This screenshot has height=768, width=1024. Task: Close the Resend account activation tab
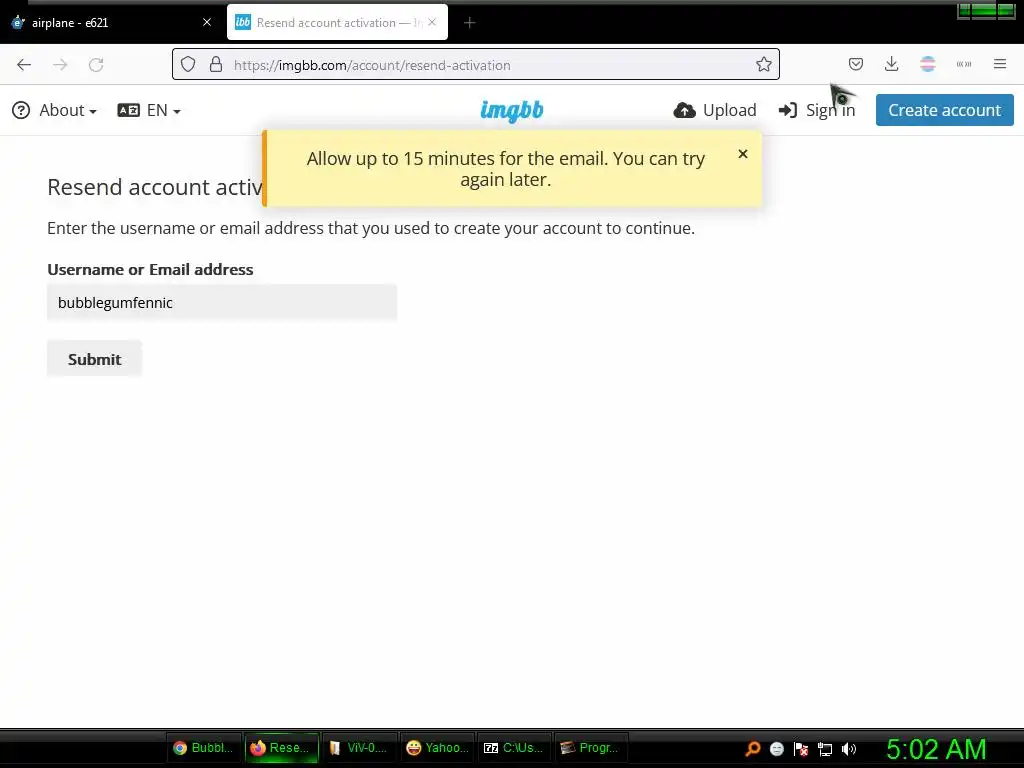[432, 22]
